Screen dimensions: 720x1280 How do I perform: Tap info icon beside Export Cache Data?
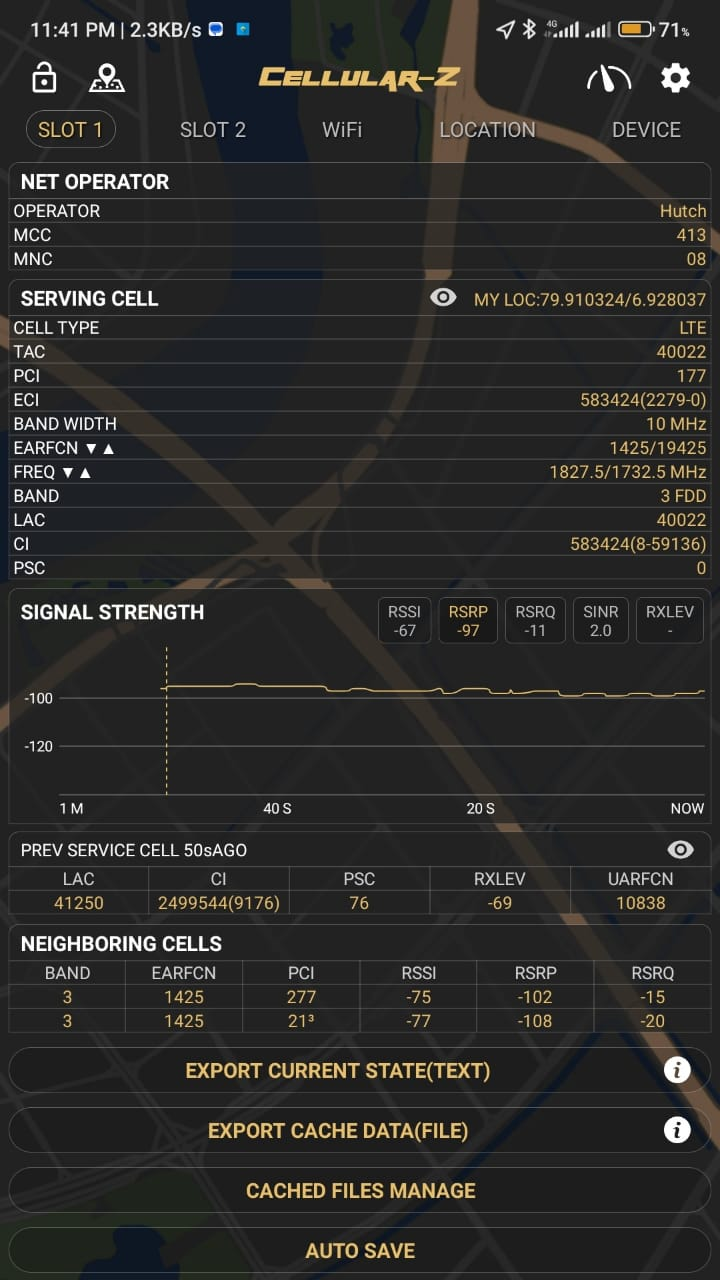pos(677,1130)
